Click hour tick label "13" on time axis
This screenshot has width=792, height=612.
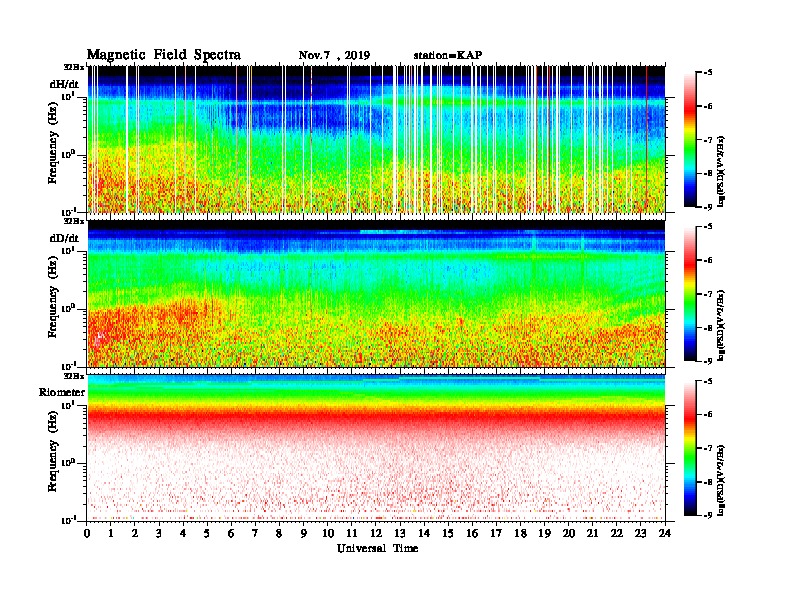click(400, 534)
